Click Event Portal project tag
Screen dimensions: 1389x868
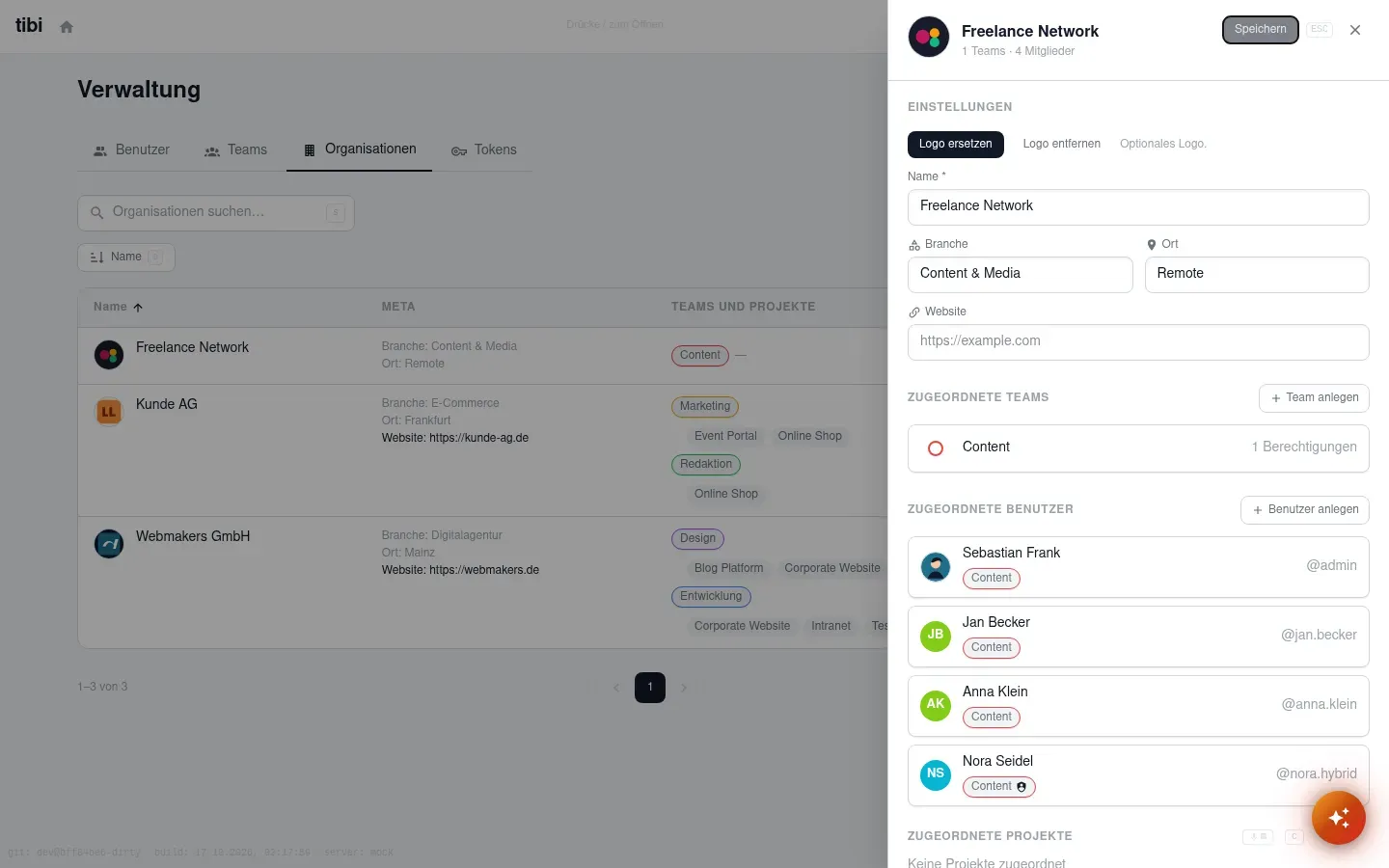[x=725, y=437]
